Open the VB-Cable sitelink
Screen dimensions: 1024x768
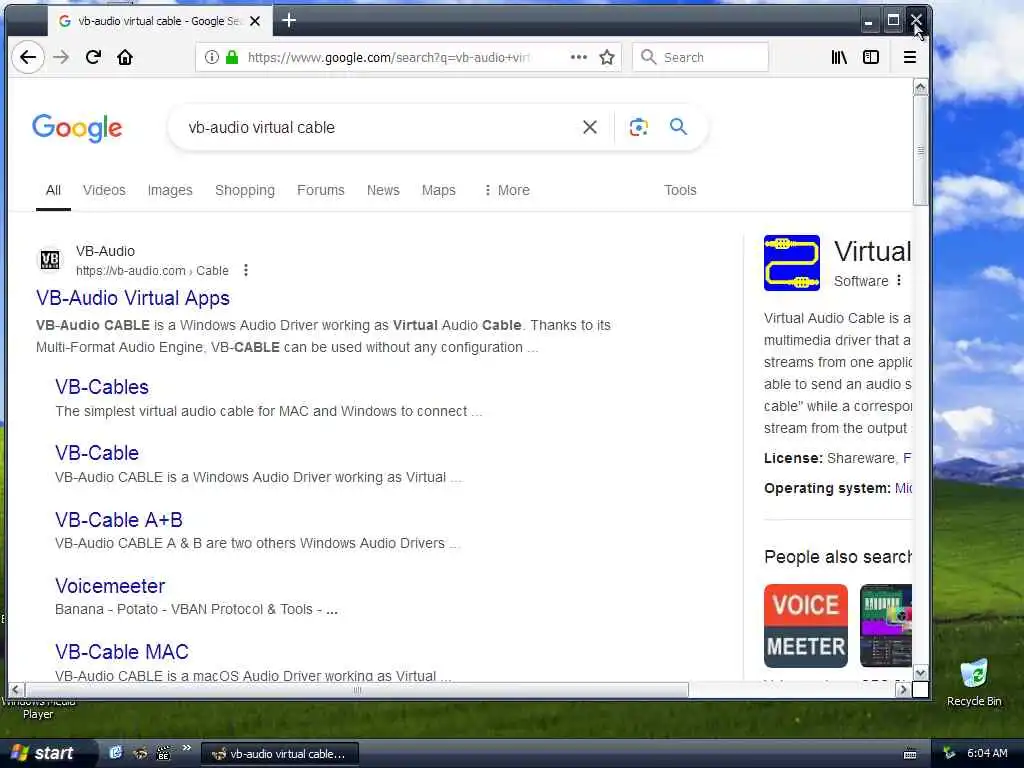[x=97, y=453]
